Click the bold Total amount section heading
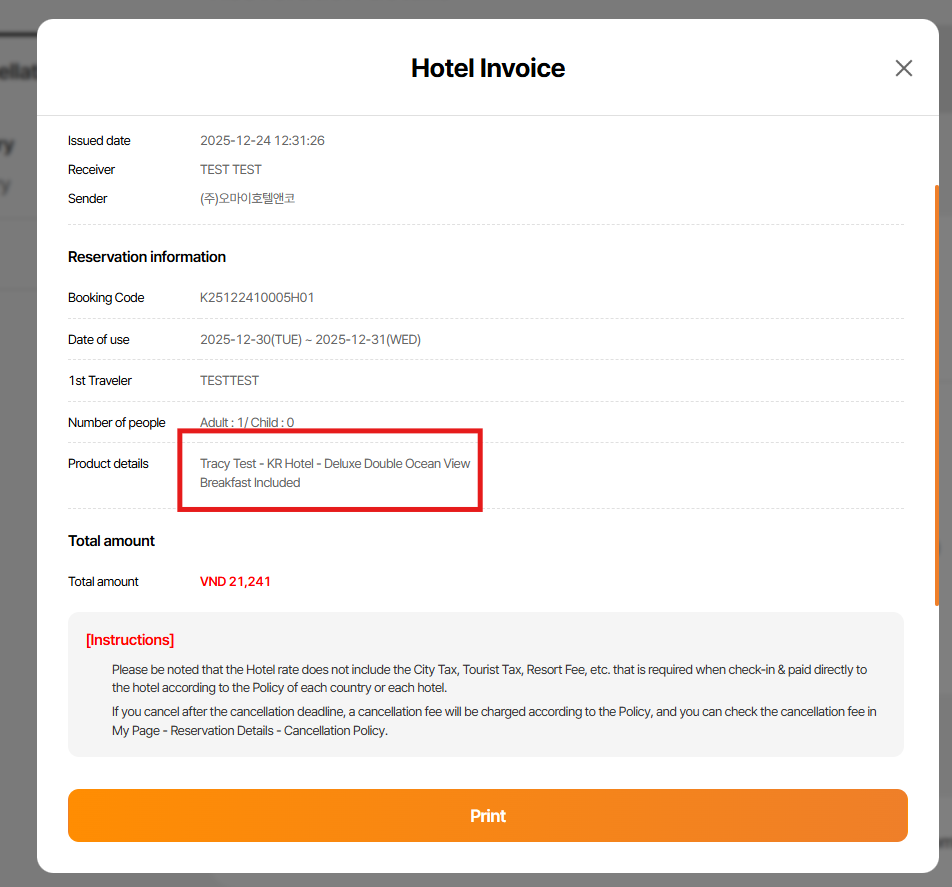The image size is (952, 887). [x=111, y=541]
